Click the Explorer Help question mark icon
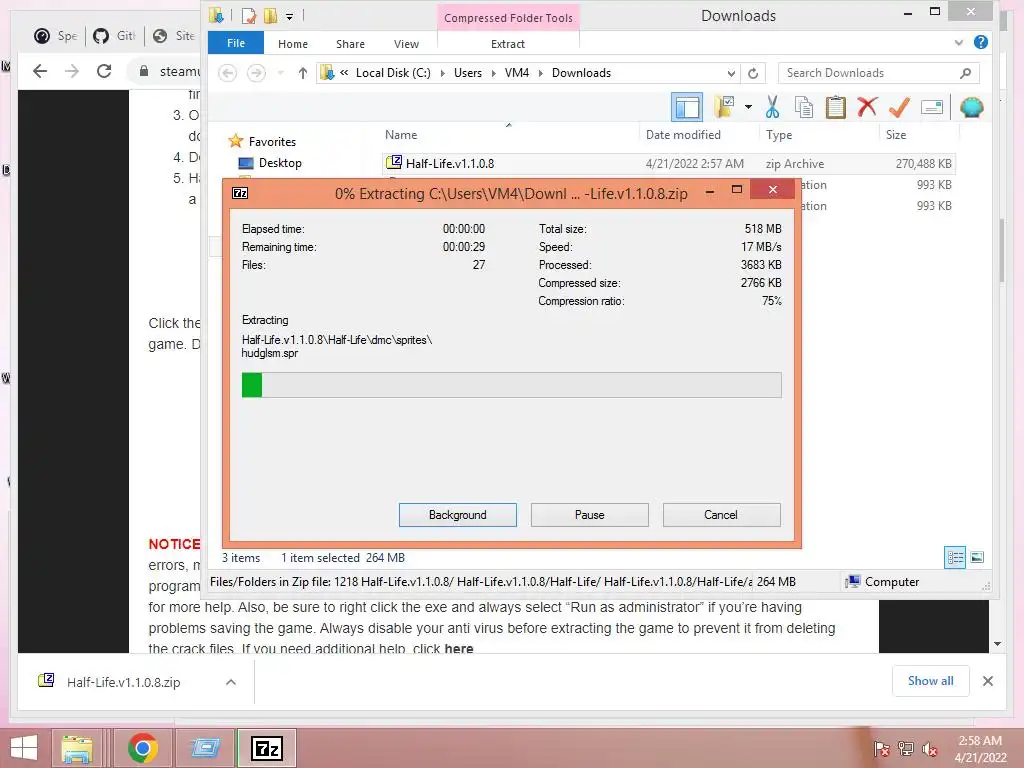This screenshot has height=768, width=1024. [x=980, y=42]
